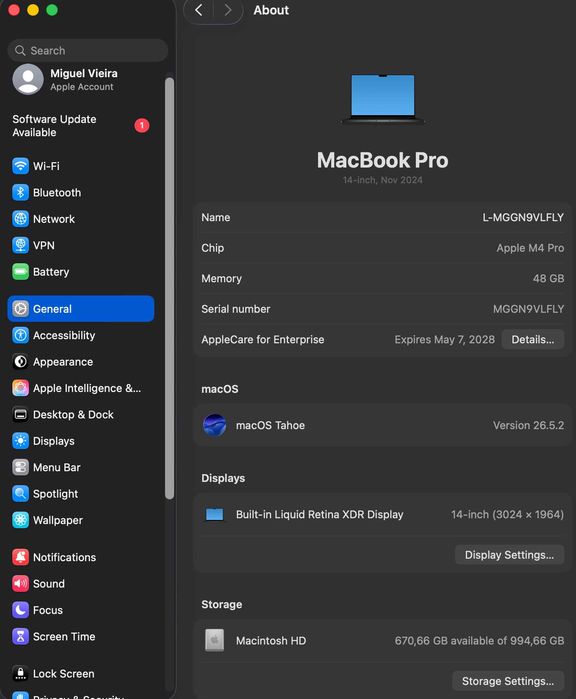Screen dimensions: 576x699
Task: Click the Built-in Liquid Retina XDR Display label
Action: tap(320, 514)
